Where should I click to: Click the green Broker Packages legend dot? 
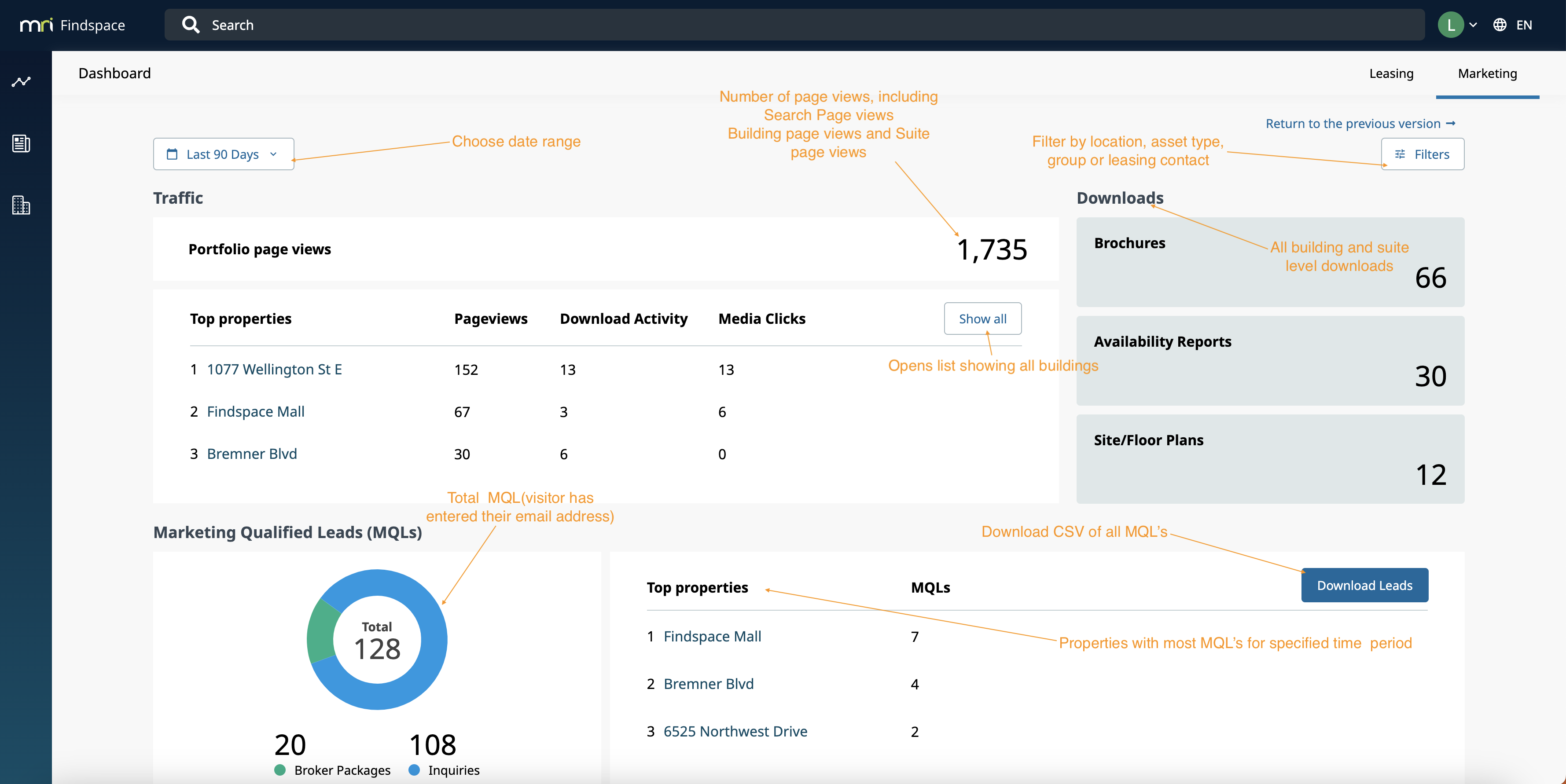(280, 770)
